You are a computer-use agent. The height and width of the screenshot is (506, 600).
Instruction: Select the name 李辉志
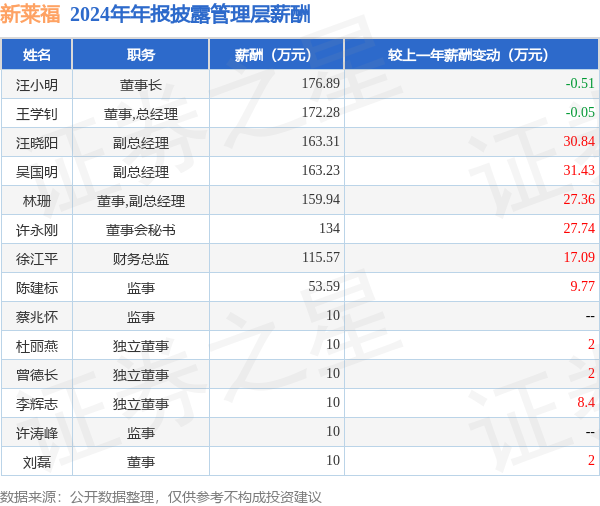click(37, 404)
